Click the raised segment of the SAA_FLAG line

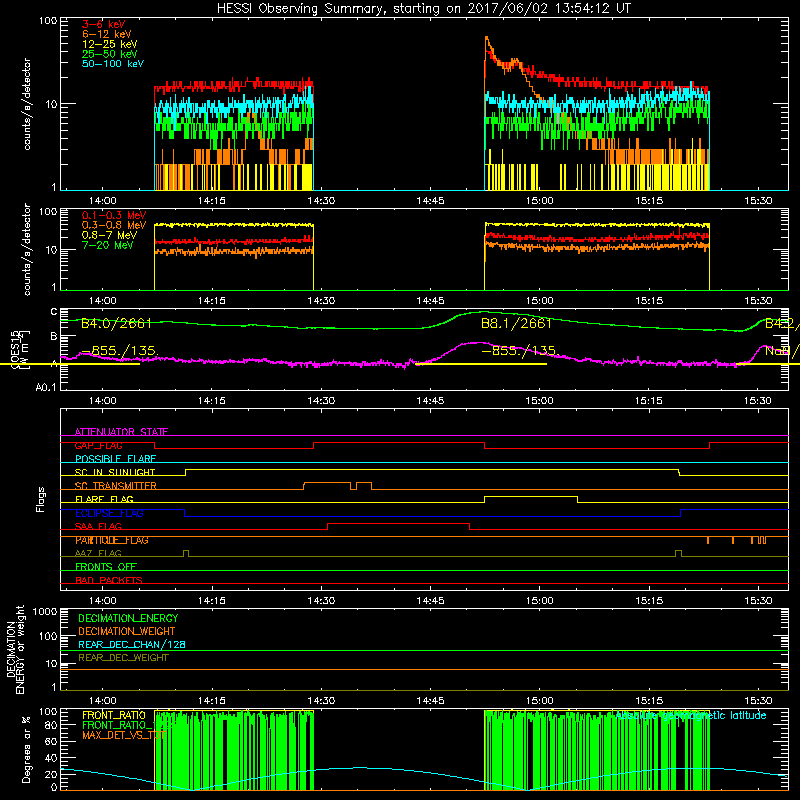398,523
